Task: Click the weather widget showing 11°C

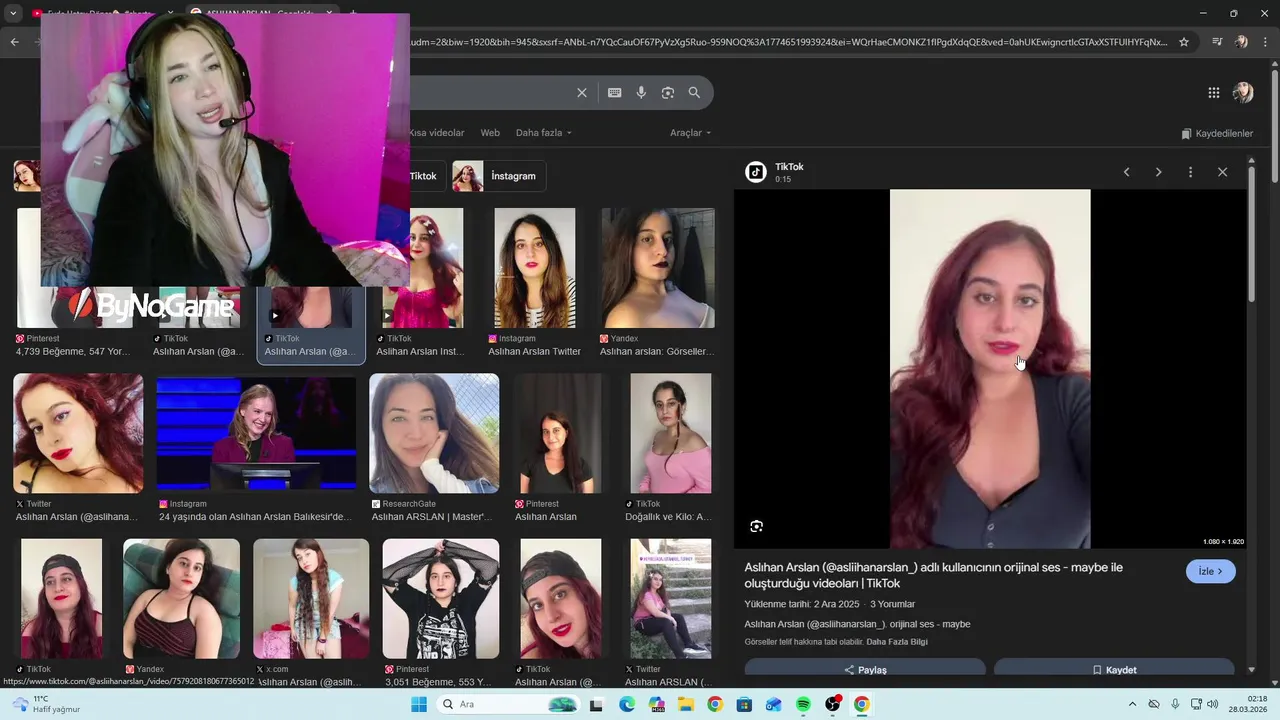Action: [x=42, y=704]
